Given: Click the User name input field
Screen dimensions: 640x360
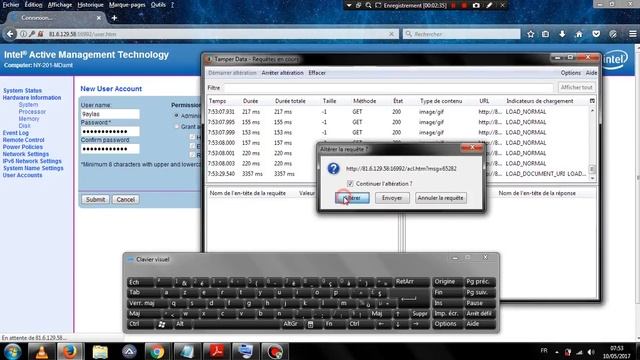Looking at the screenshot, I should pos(110,114).
